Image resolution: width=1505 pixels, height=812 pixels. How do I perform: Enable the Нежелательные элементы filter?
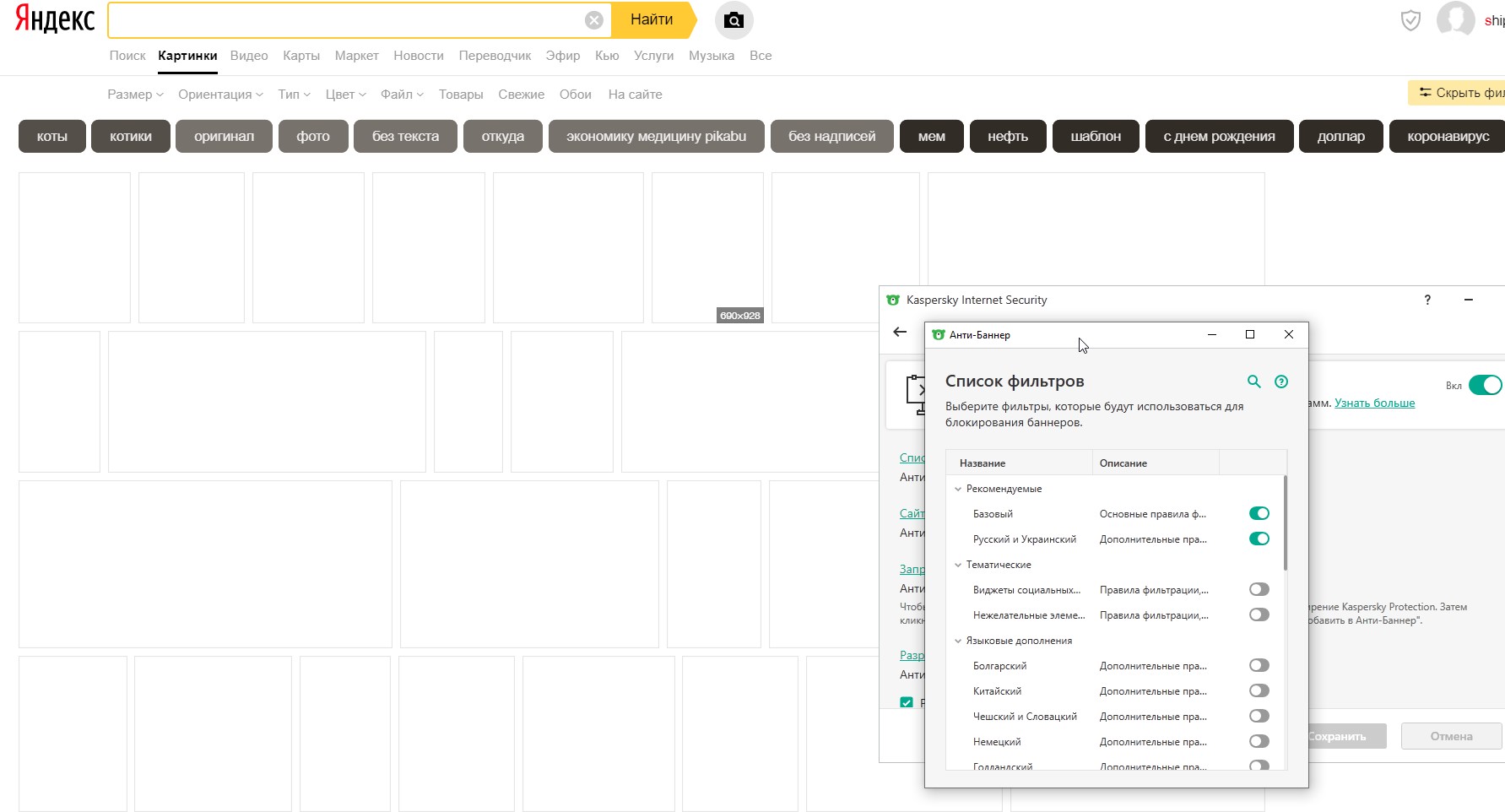pyautogui.click(x=1259, y=614)
